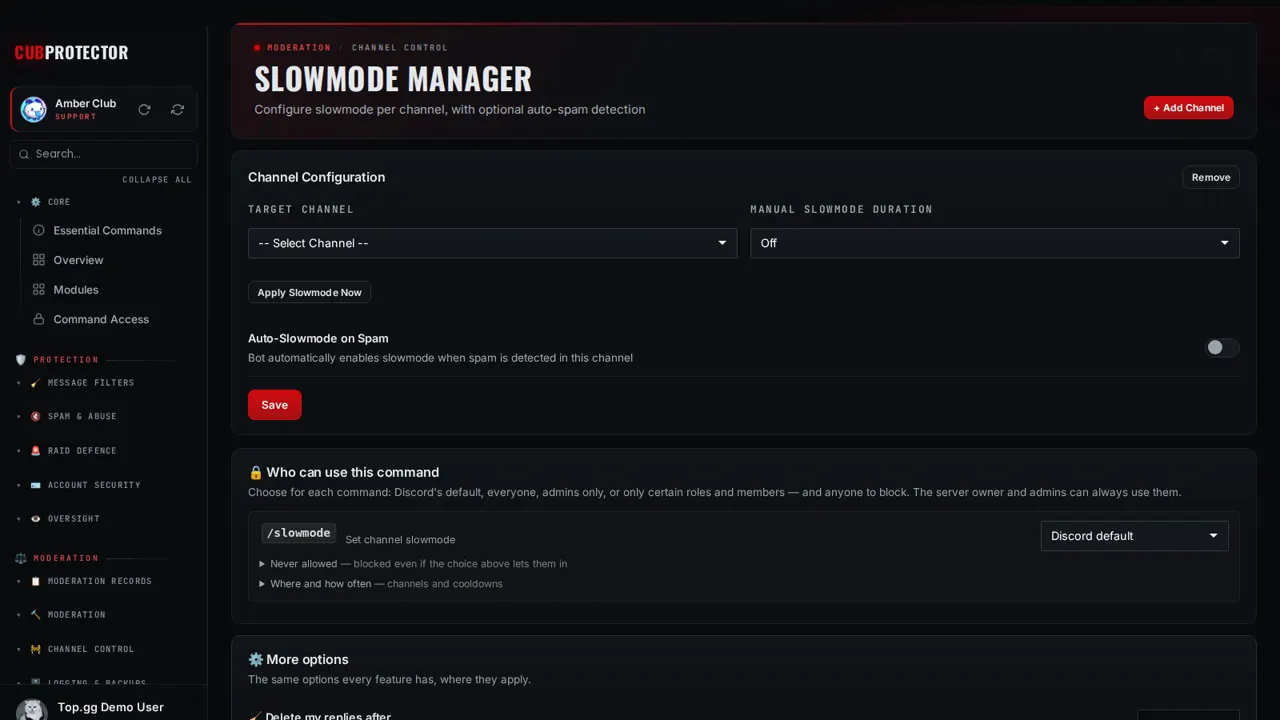The image size is (1280, 720).
Task: Click the CubProtector logo
Action: click(71, 53)
